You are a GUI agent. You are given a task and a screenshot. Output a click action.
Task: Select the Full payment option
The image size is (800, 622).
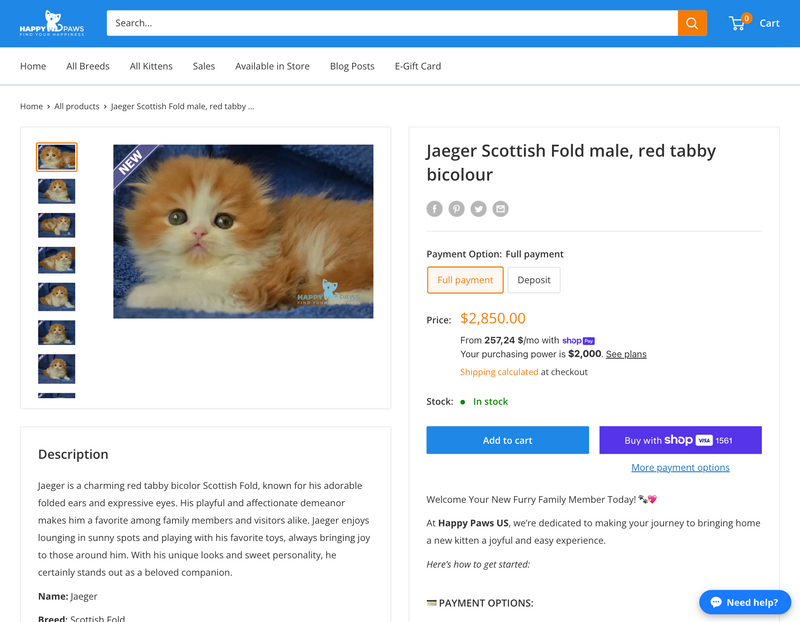pyautogui.click(x=465, y=280)
